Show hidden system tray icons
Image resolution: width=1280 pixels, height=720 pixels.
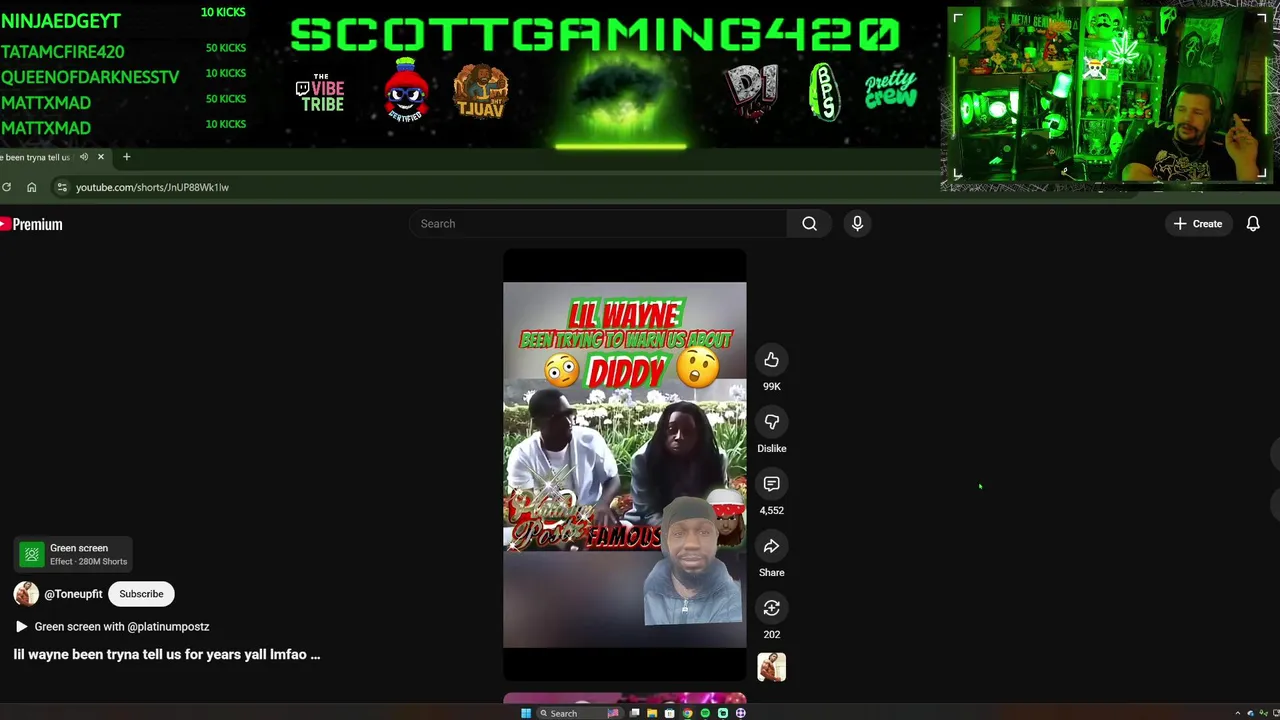pyautogui.click(x=1238, y=713)
